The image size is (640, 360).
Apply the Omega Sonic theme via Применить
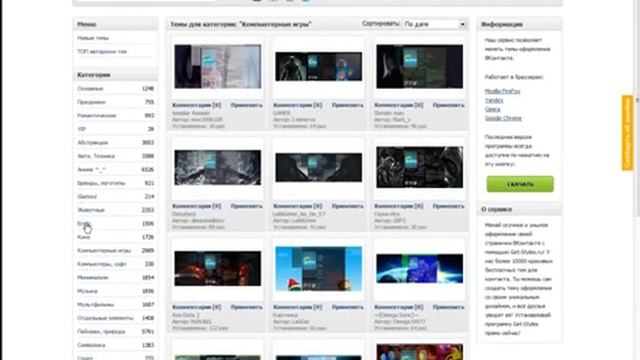(449, 307)
